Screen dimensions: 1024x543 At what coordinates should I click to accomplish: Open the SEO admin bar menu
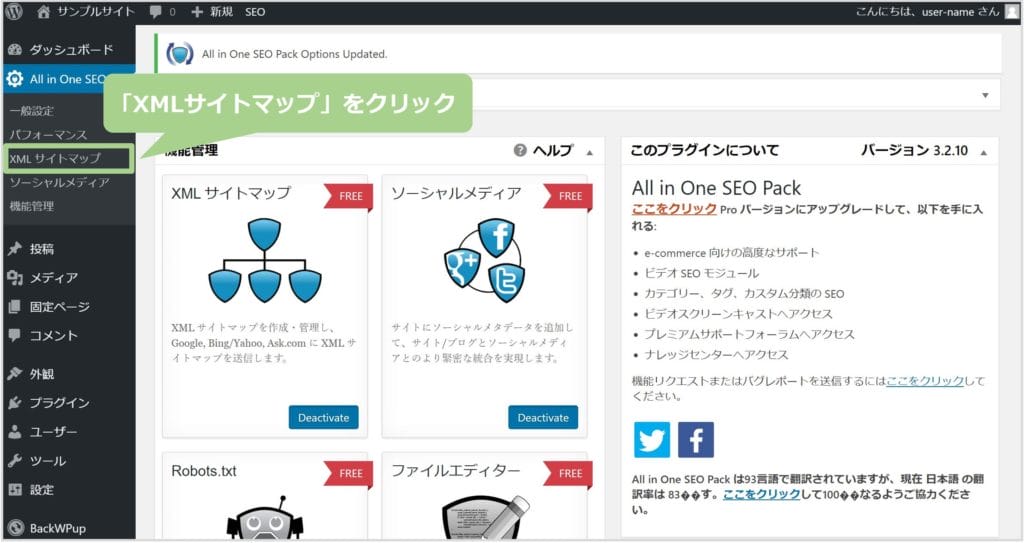tap(255, 12)
